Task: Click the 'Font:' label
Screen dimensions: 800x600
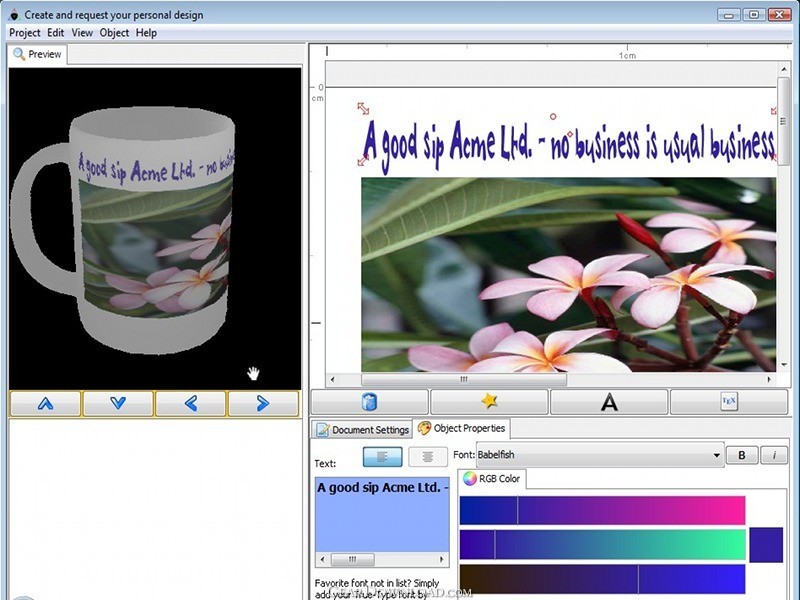Action: point(464,455)
